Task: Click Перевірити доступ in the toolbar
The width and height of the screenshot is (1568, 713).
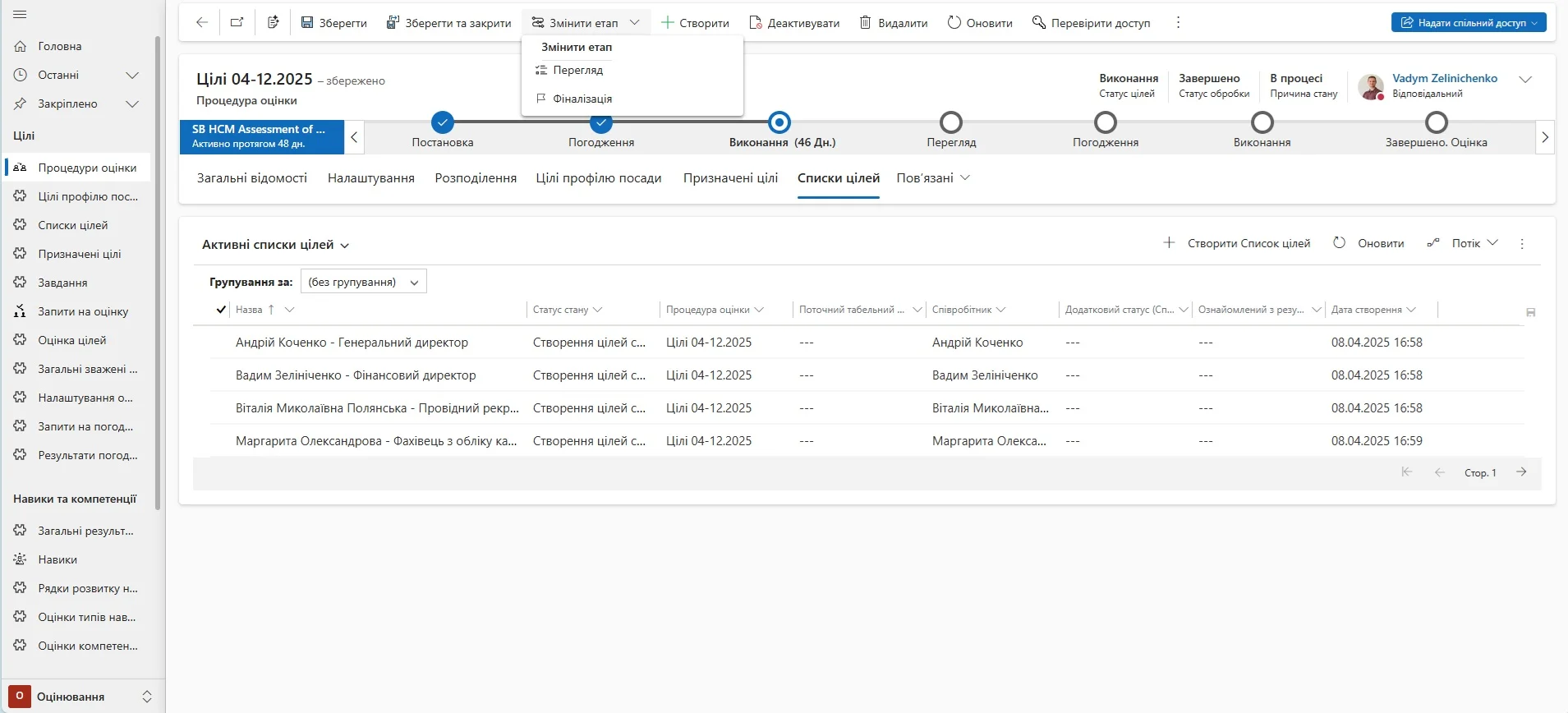Action: pos(1091,23)
